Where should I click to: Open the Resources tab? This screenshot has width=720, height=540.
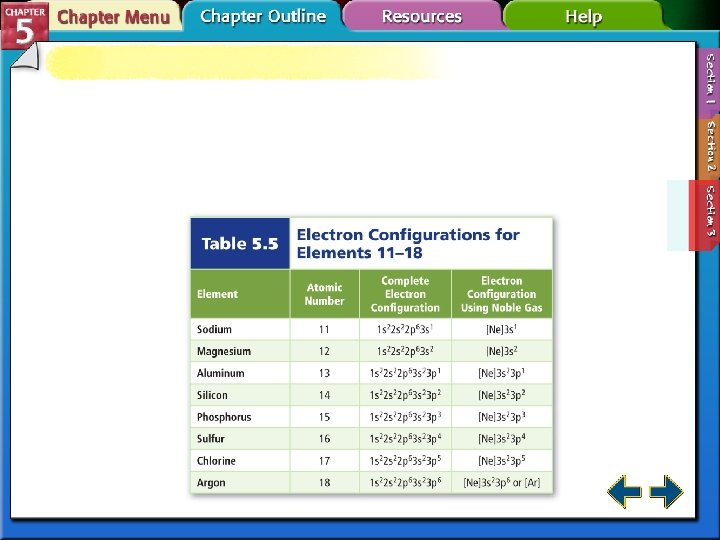422,16
